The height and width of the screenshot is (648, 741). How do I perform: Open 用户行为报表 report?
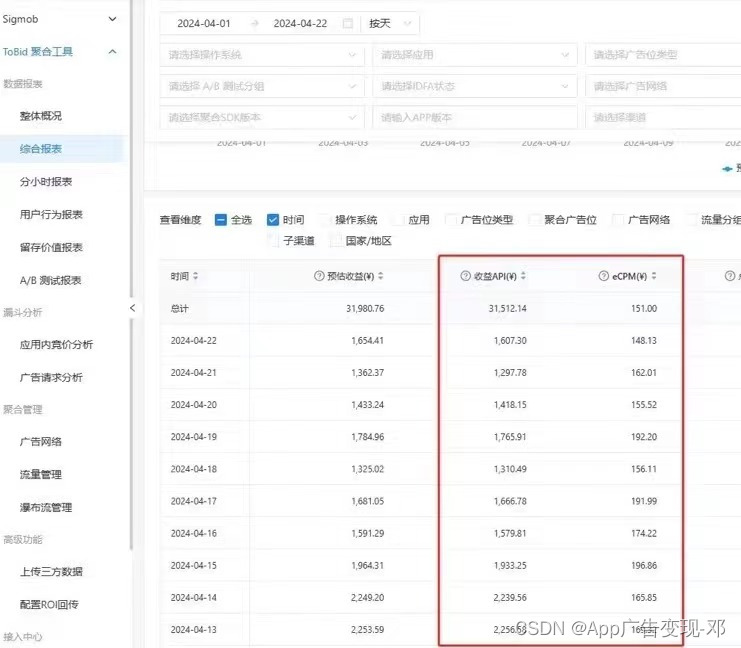(51, 215)
